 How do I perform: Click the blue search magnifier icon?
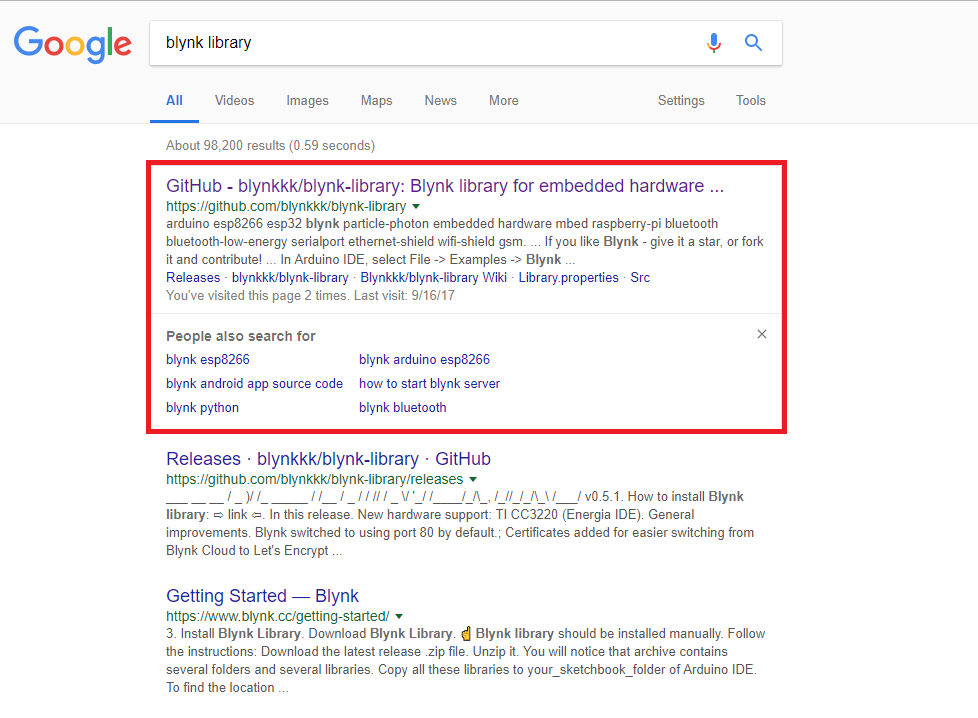coord(754,43)
